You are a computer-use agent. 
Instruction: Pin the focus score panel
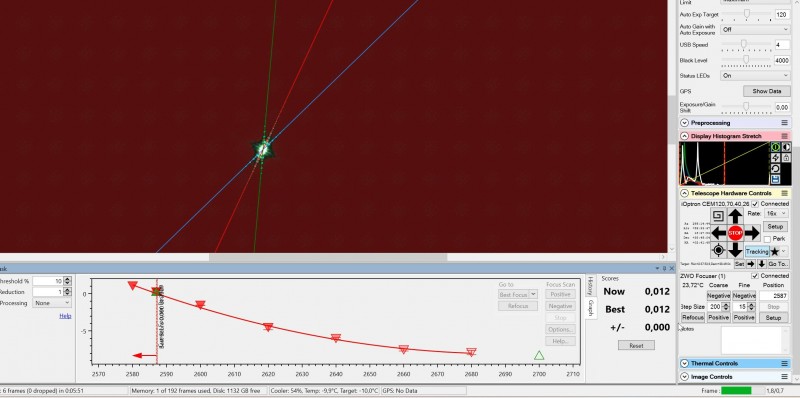(664, 268)
